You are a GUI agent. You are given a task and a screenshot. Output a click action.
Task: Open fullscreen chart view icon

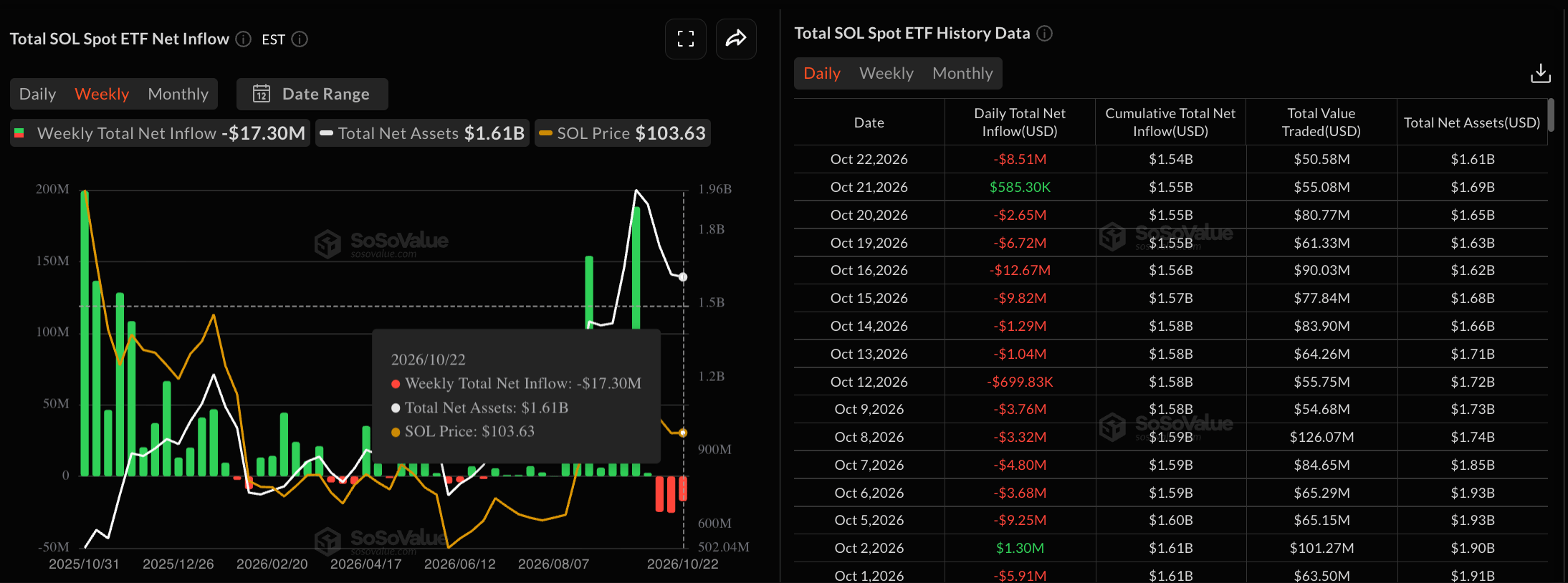point(686,39)
